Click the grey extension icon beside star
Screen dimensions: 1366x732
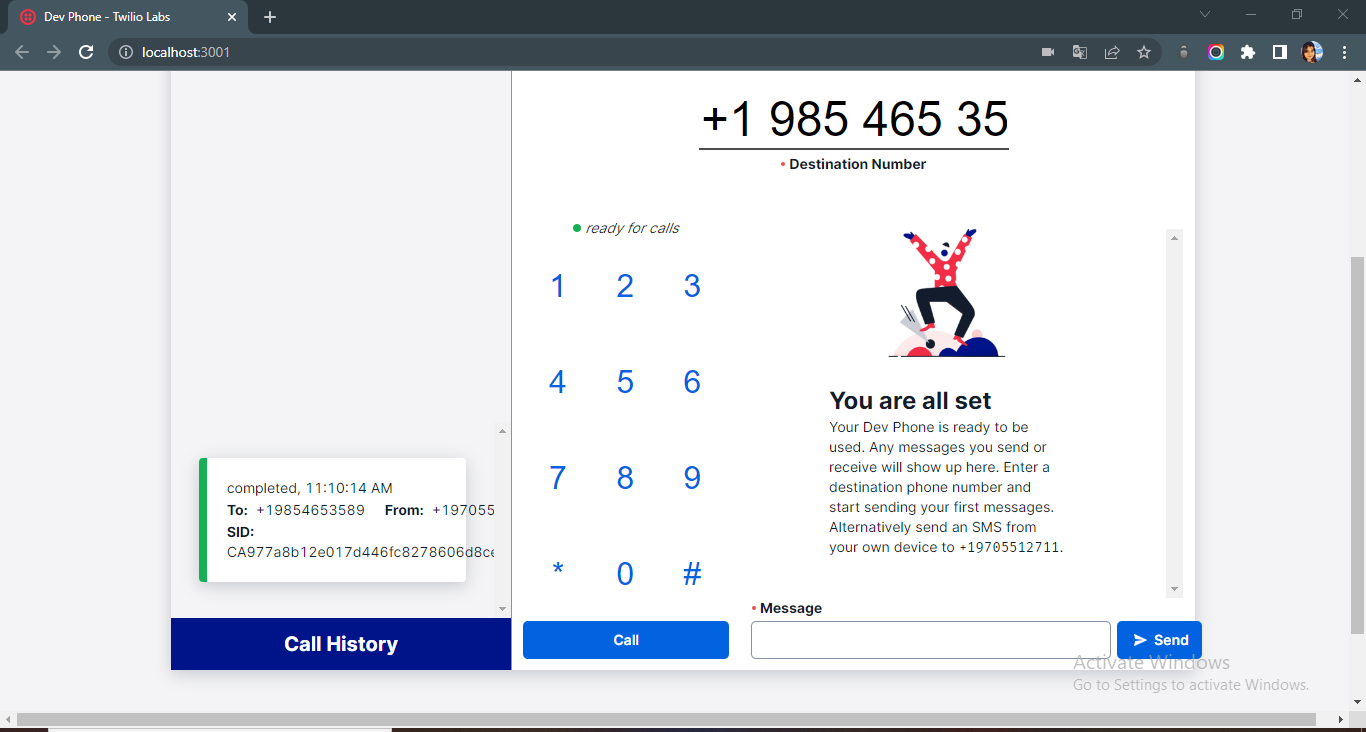(x=1184, y=52)
